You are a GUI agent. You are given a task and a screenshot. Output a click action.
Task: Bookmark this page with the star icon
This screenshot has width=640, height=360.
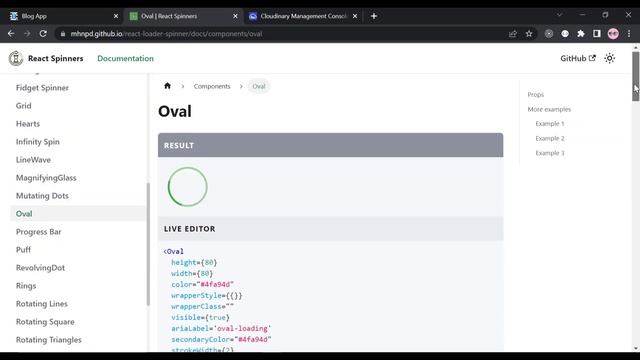(529, 34)
